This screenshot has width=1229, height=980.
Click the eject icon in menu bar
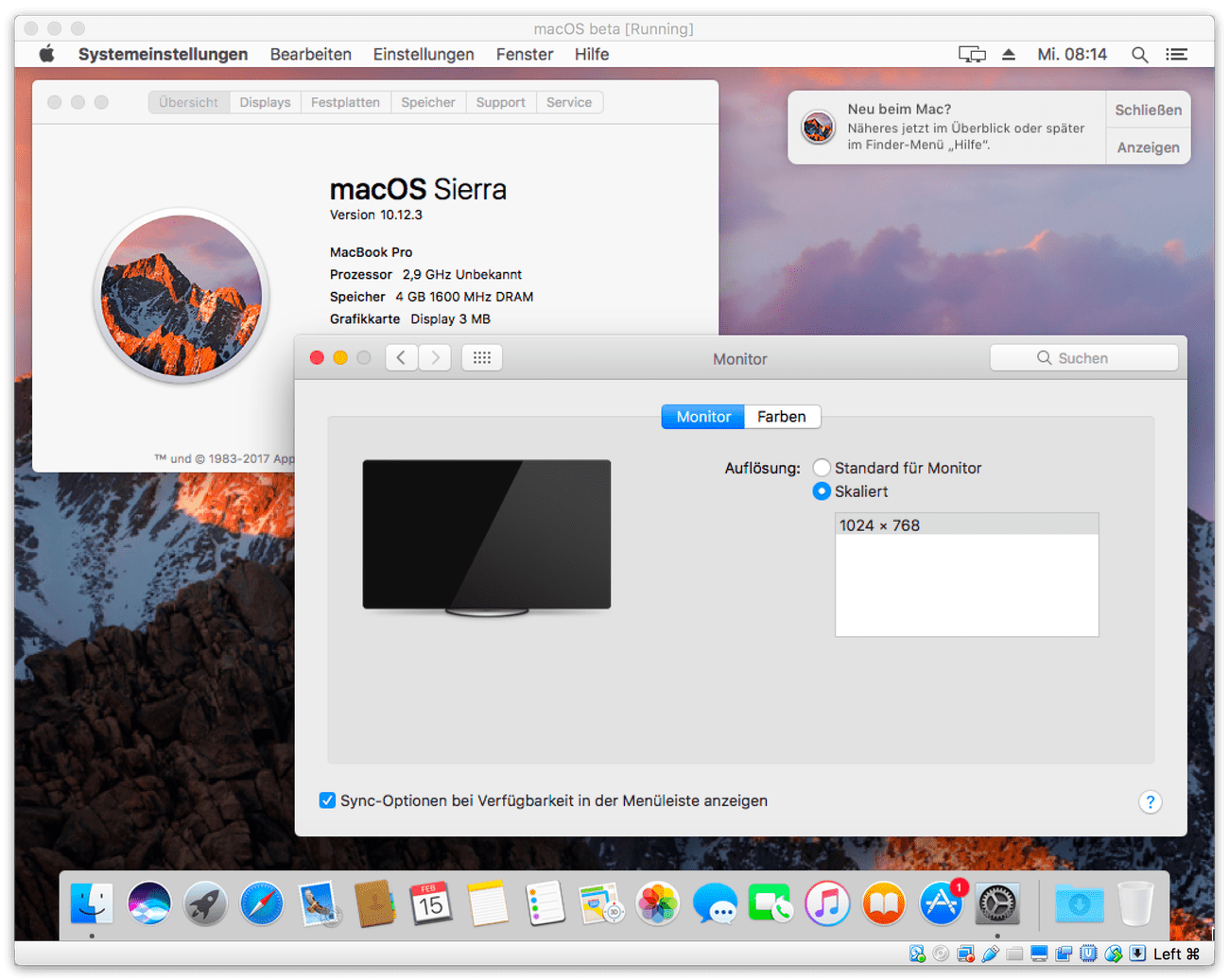pyautogui.click(x=1009, y=55)
